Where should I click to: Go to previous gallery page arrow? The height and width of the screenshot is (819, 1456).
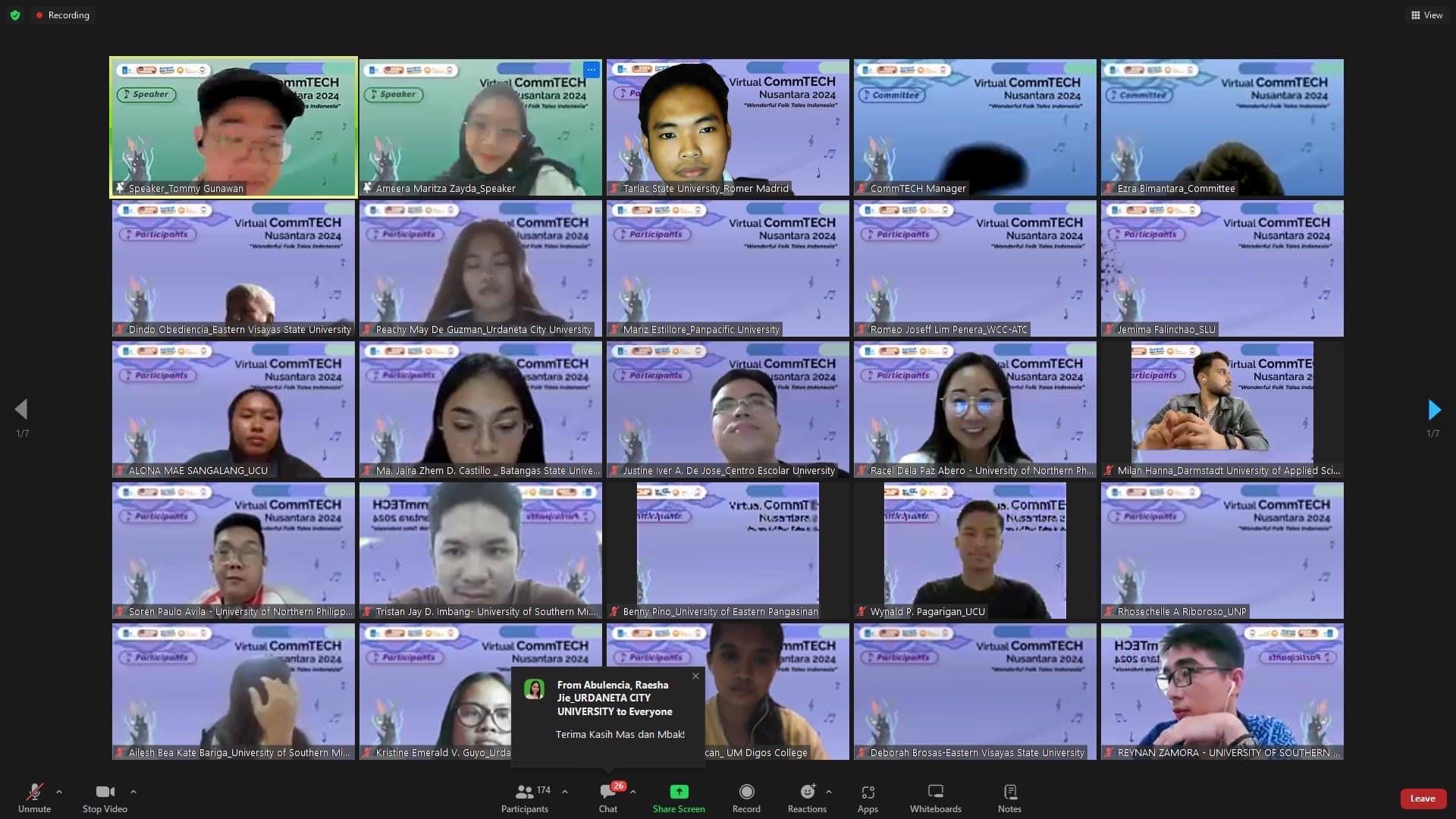point(21,410)
